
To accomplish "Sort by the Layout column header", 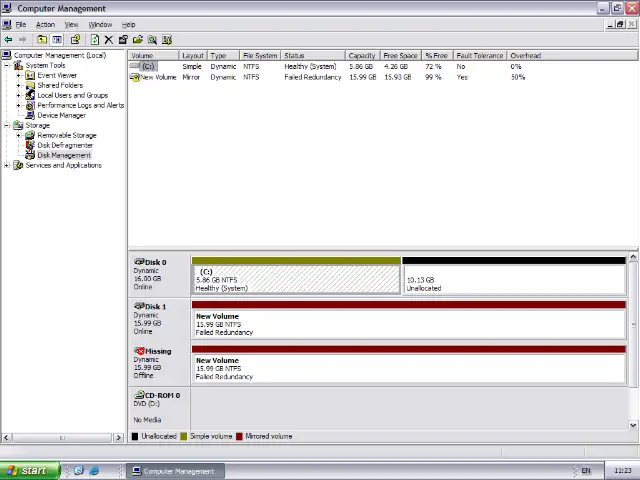I will click(193, 56).
